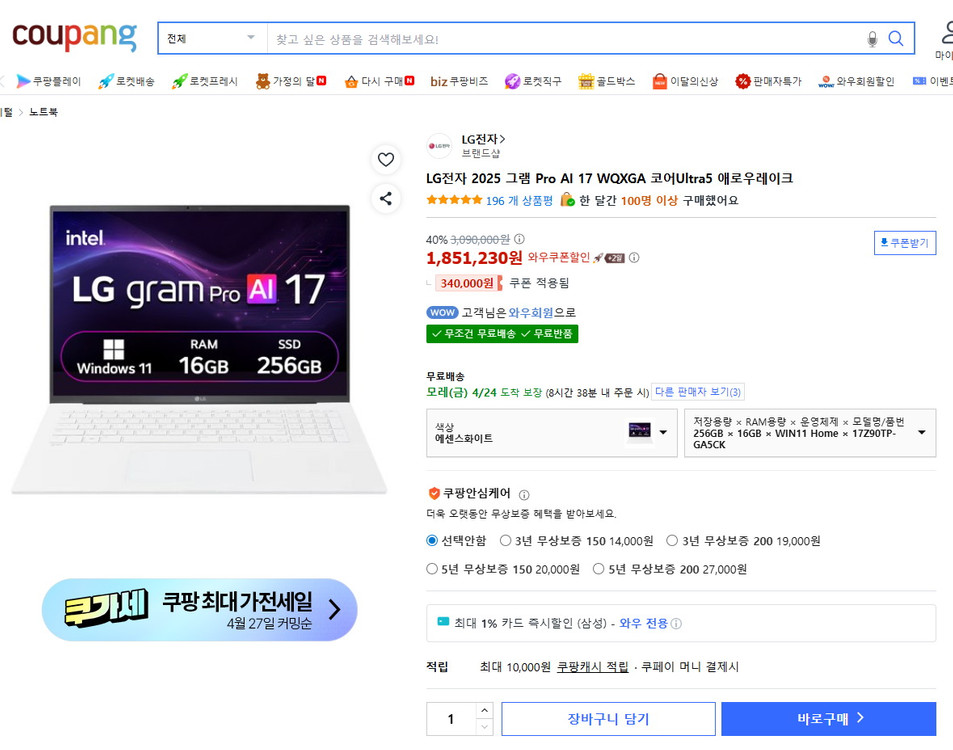Screen dimensions: 953x750
Task: Click the 340,000원 coupon amount tag
Action: tap(468, 283)
